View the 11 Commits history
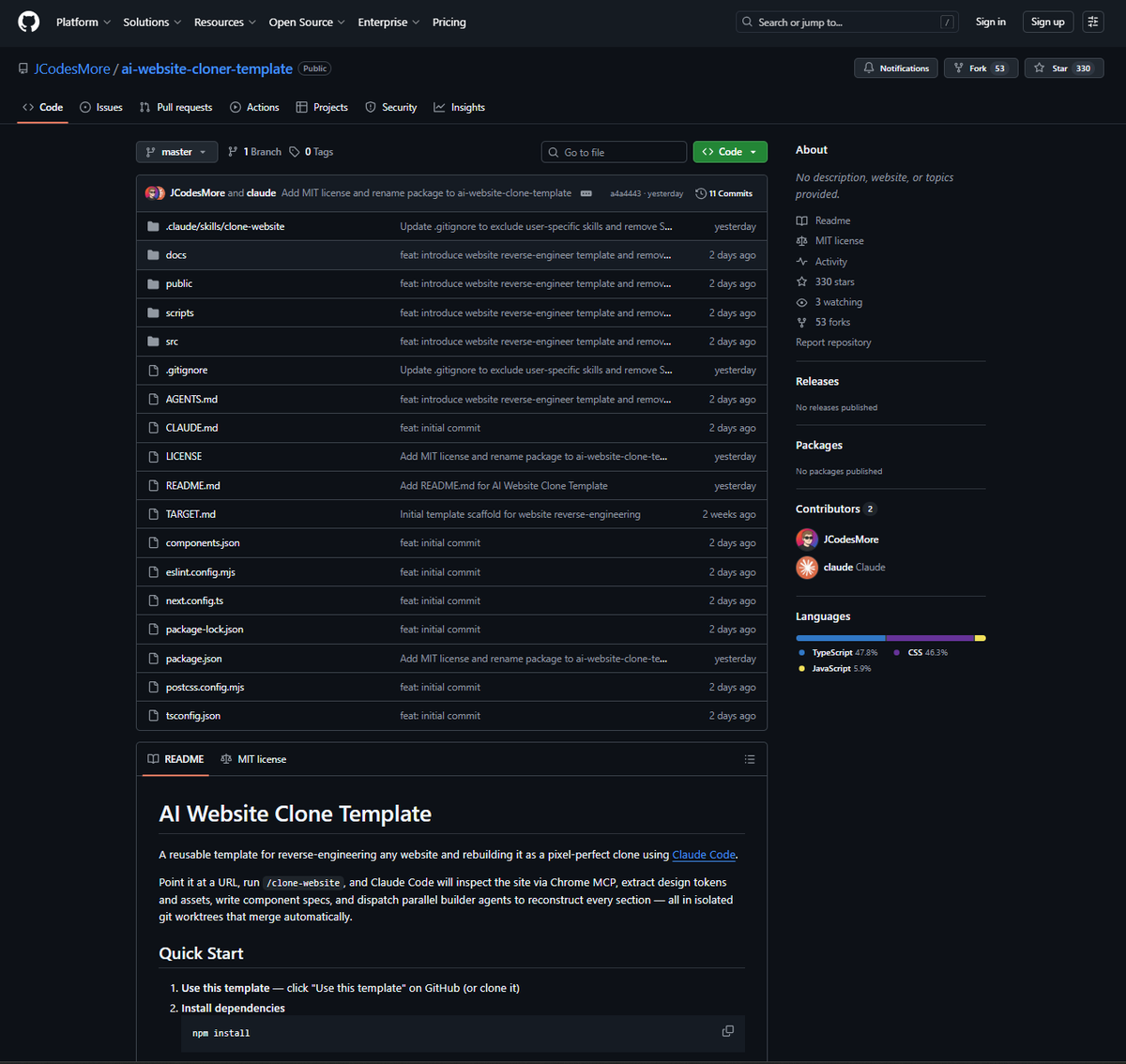The height and width of the screenshot is (1064, 1126). pos(723,193)
